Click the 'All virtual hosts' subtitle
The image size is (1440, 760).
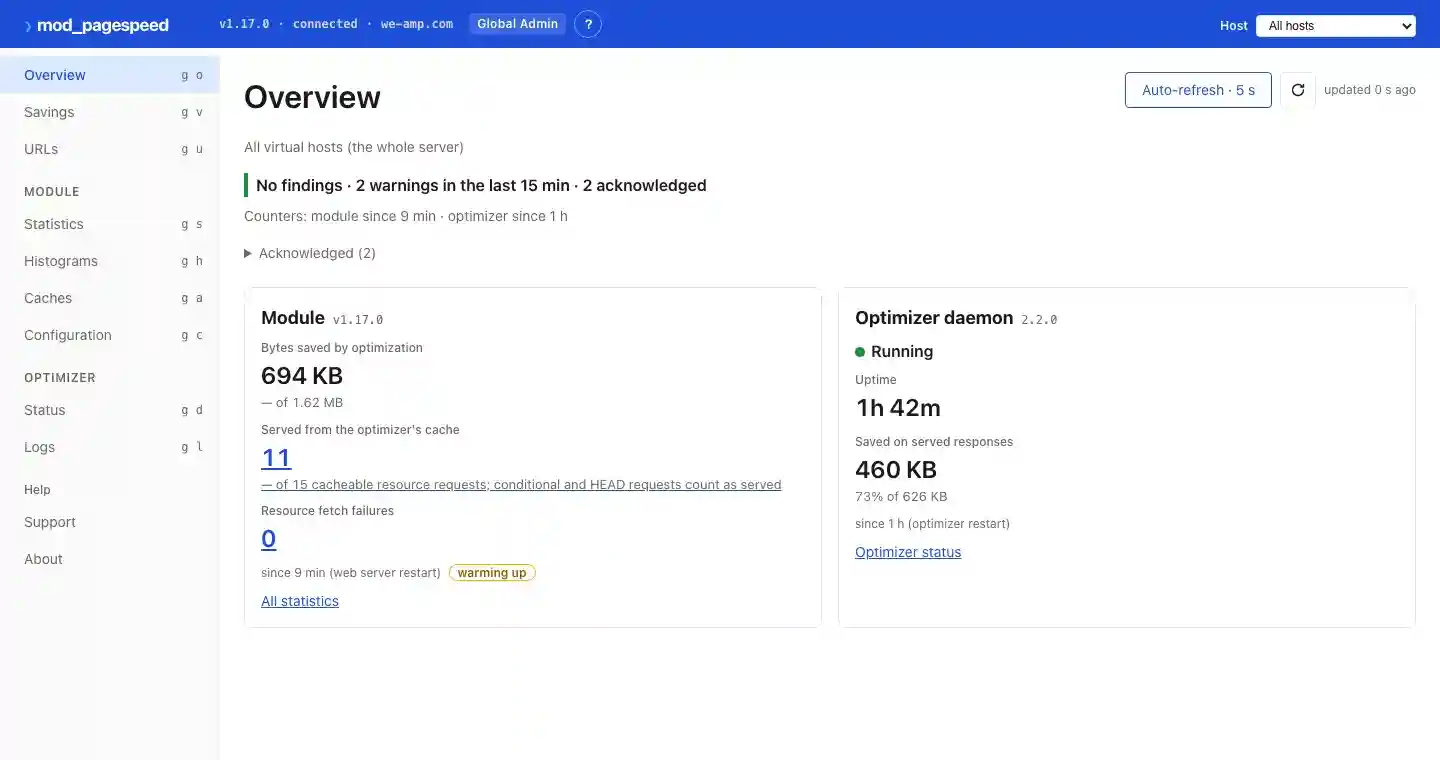tap(354, 147)
